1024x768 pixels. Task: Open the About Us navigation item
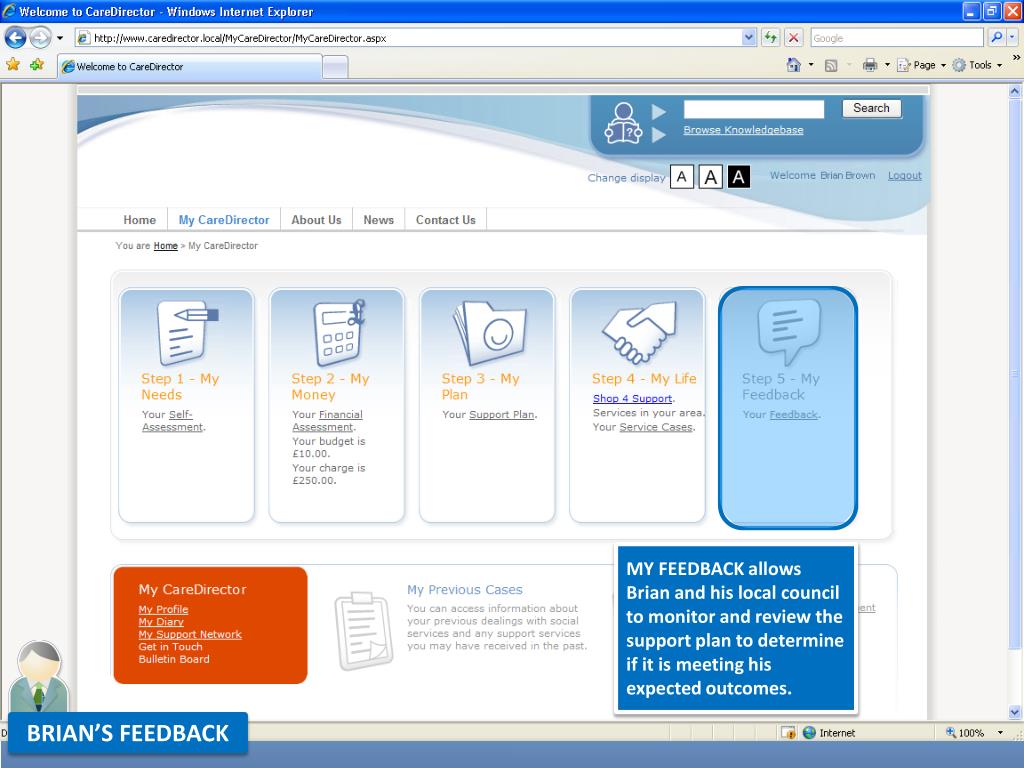point(316,220)
